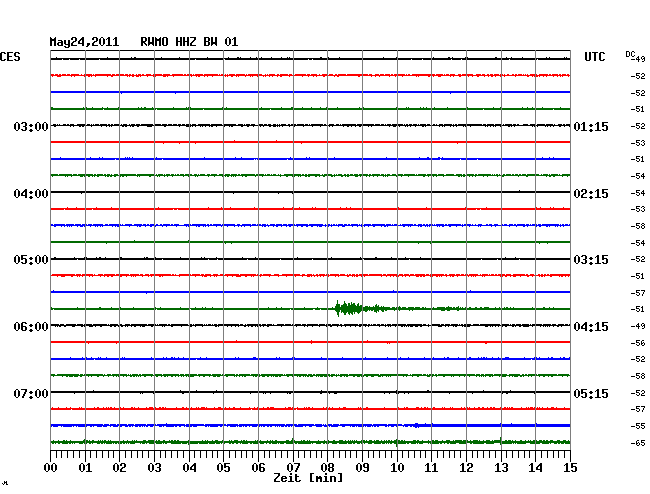This screenshot has width=650, height=494.
Task: Click minute tick label 11
Action: 431,467
